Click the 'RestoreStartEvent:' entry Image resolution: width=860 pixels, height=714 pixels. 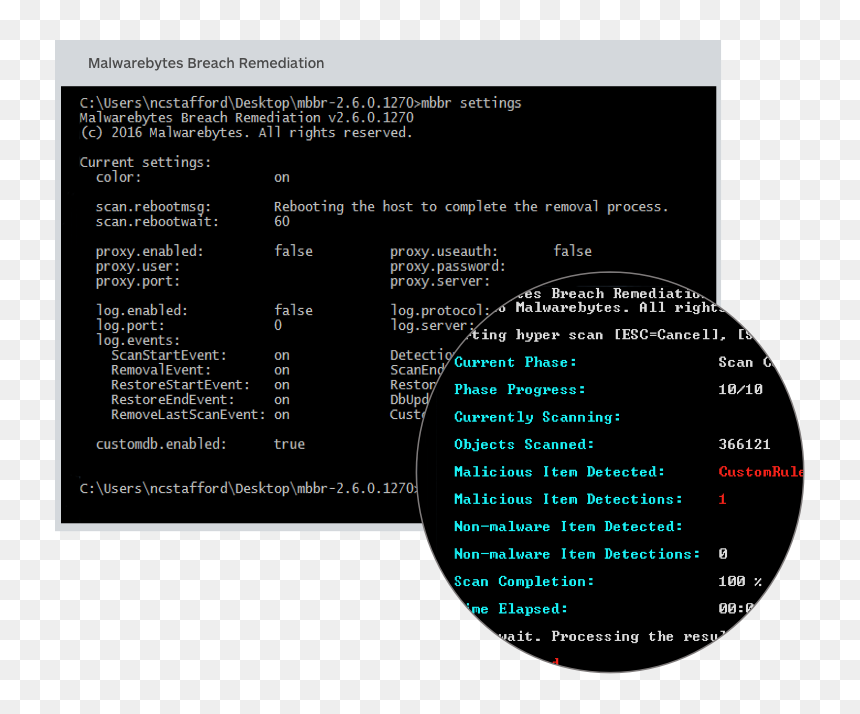(x=180, y=385)
